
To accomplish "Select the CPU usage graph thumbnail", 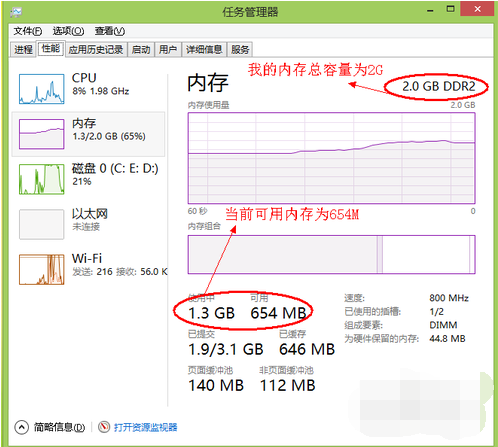I will (42, 89).
